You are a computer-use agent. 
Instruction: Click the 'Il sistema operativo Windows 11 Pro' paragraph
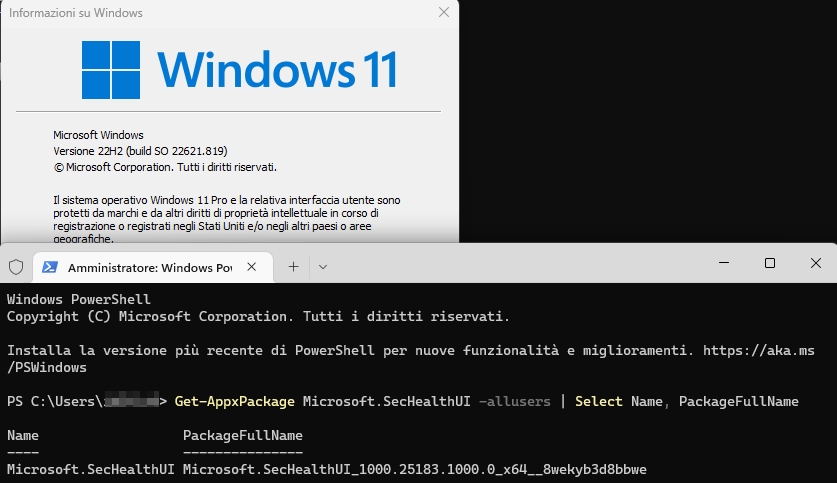click(x=227, y=219)
